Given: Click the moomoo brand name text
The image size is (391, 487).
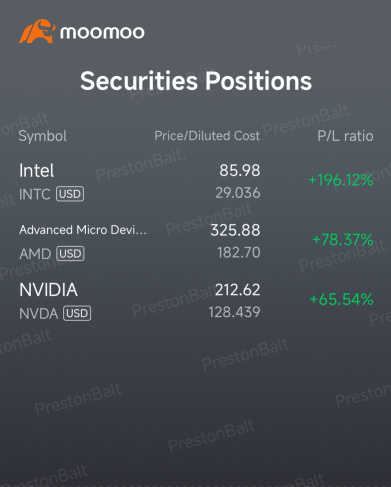Looking at the screenshot, I should point(102,33).
